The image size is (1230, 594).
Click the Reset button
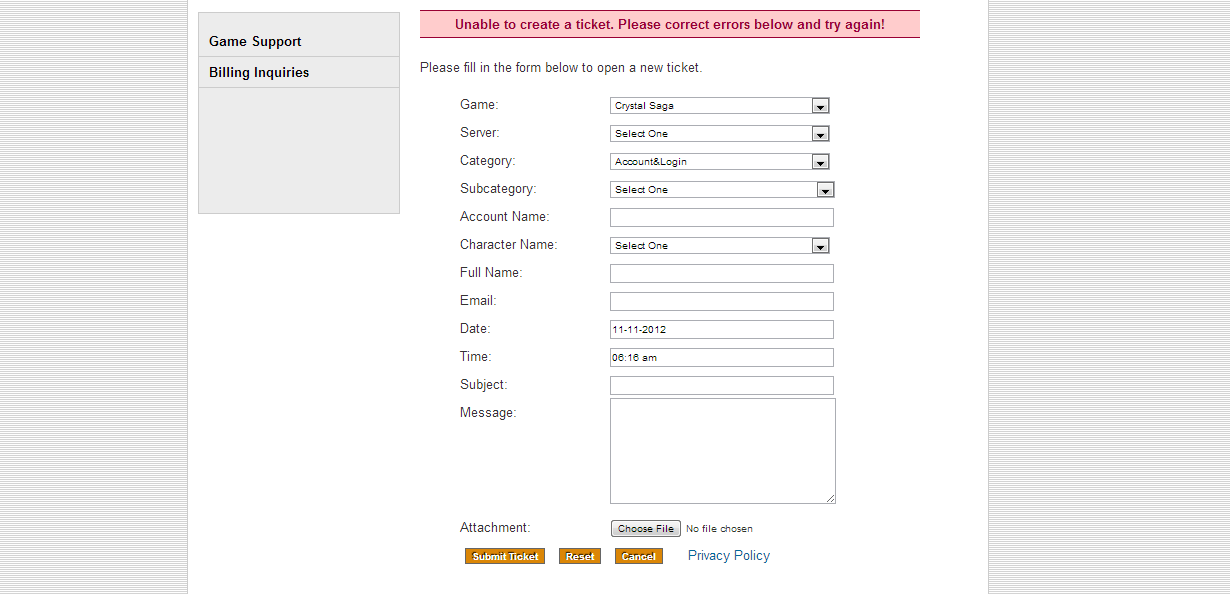click(580, 557)
